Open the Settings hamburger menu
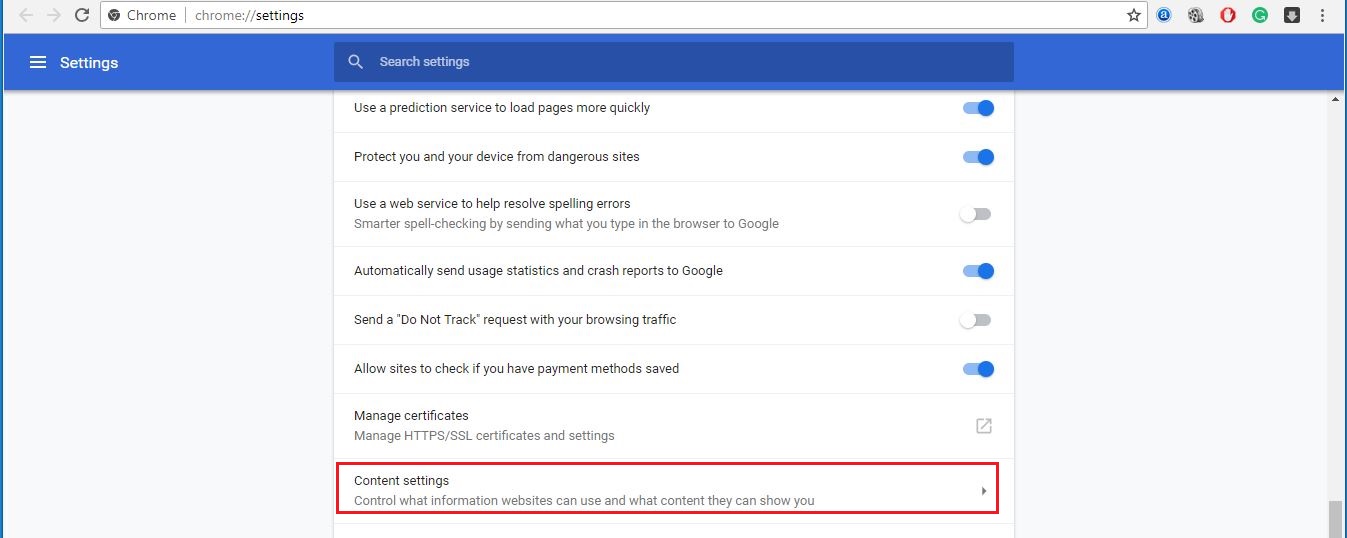Image resolution: width=1347 pixels, height=538 pixels. click(x=38, y=62)
